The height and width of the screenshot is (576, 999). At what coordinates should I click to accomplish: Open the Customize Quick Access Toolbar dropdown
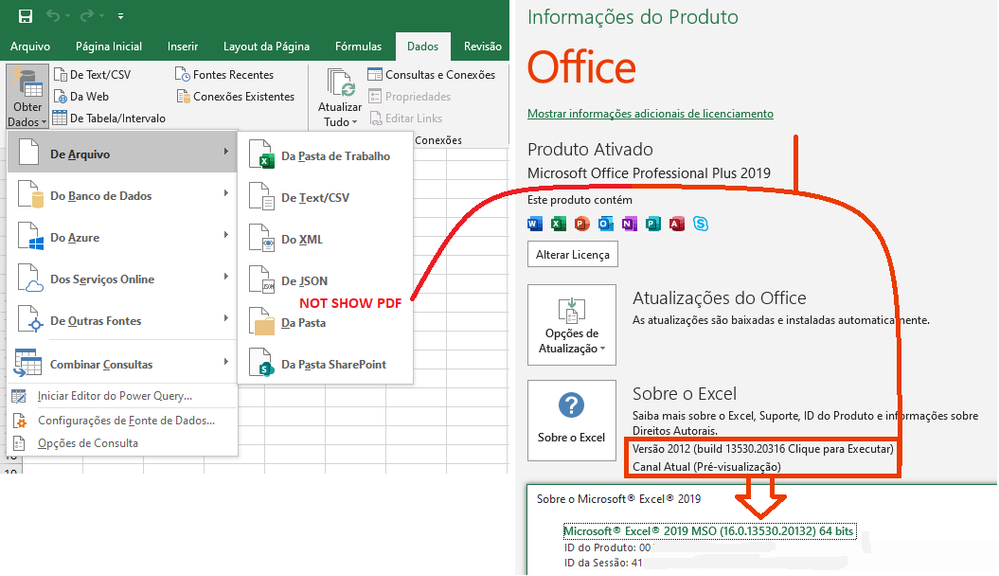tap(120, 17)
